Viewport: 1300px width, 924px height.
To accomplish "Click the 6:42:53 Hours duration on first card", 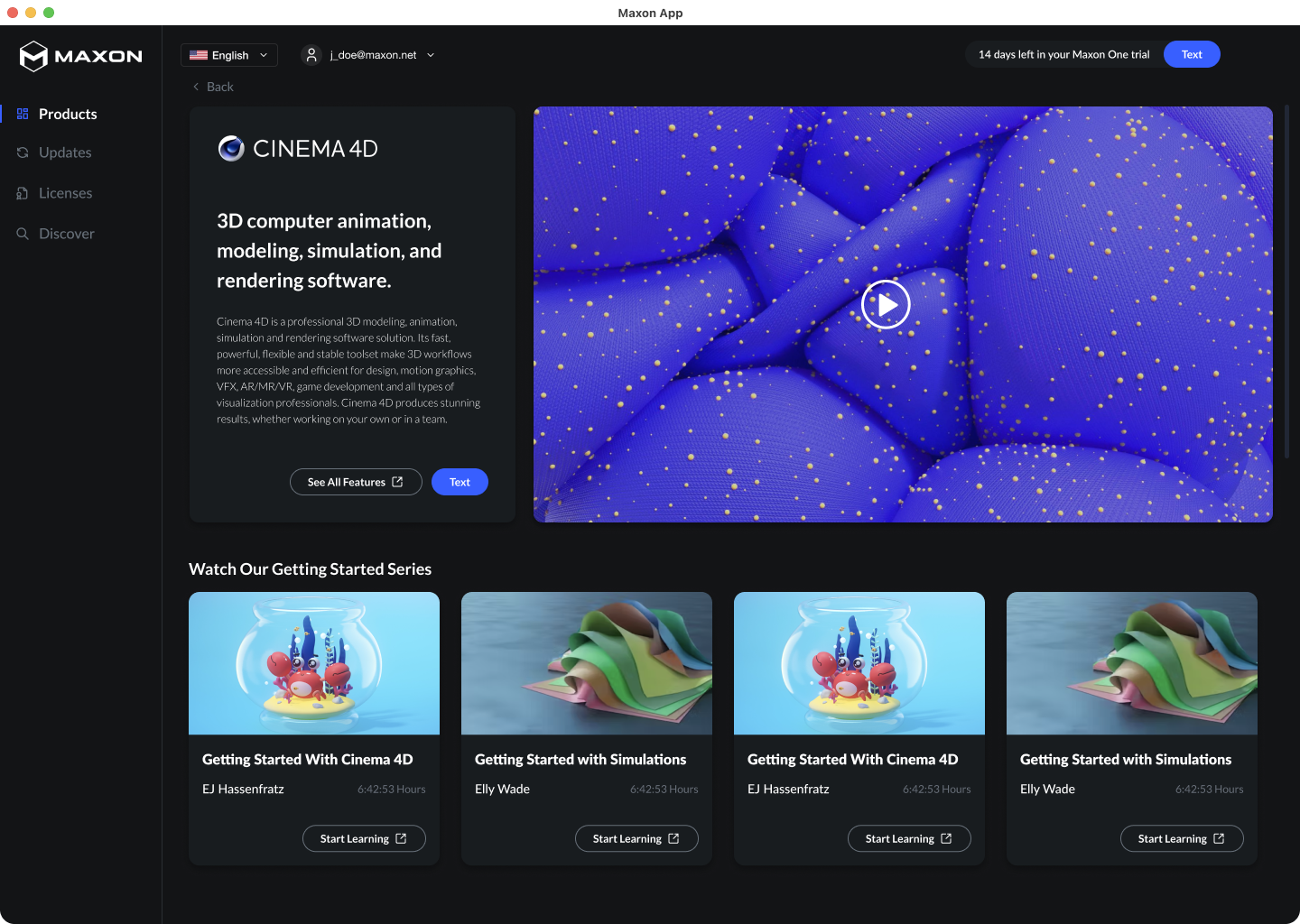I will pos(391,789).
